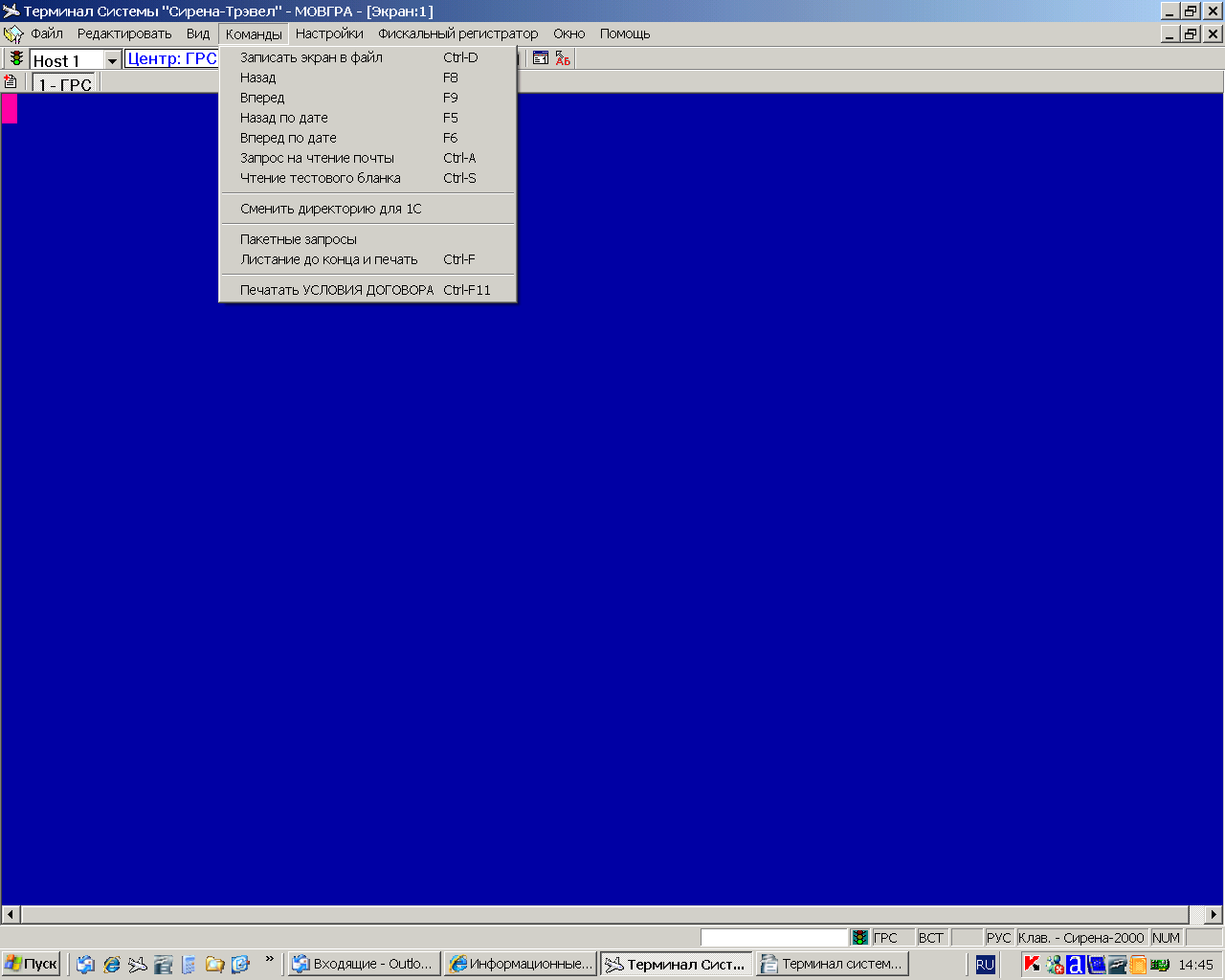Click Терминал Сист... taskbar button

(677, 964)
